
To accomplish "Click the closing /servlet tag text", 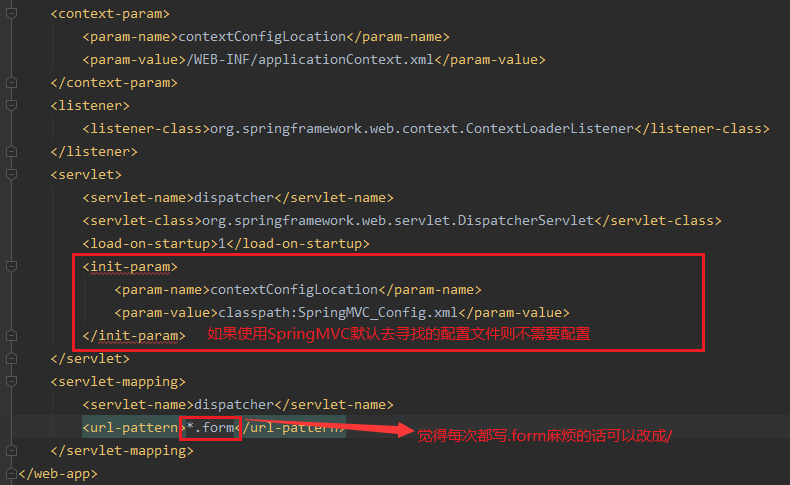I will (90, 359).
